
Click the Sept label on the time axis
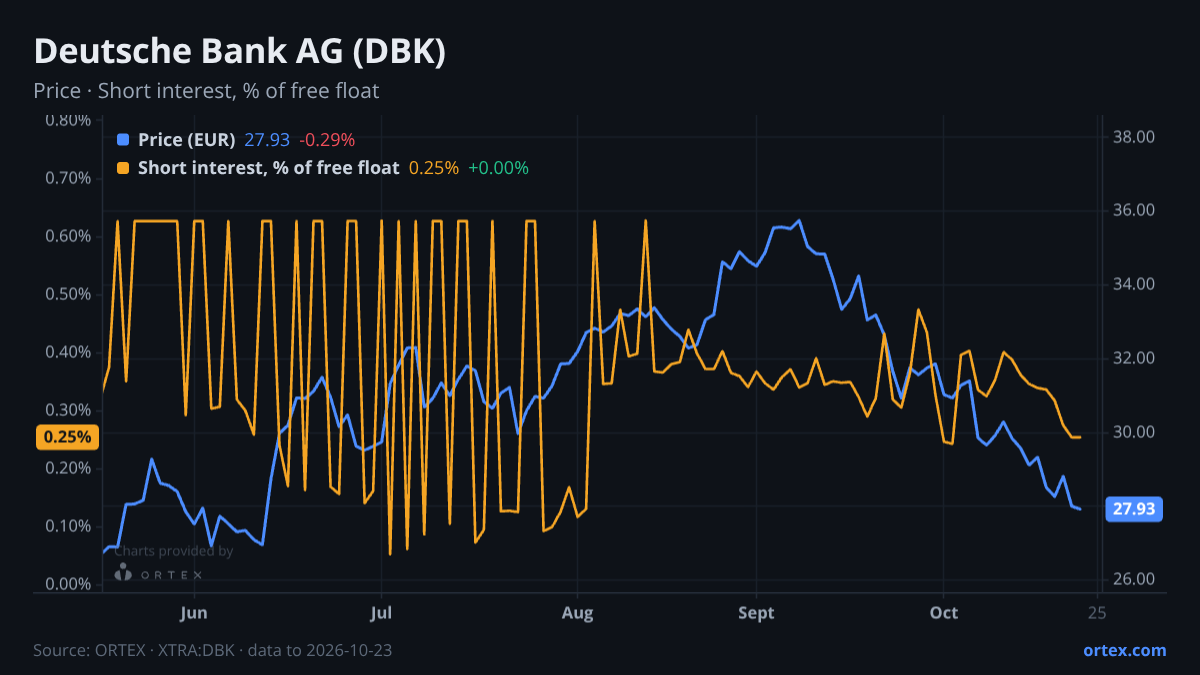coord(756,612)
